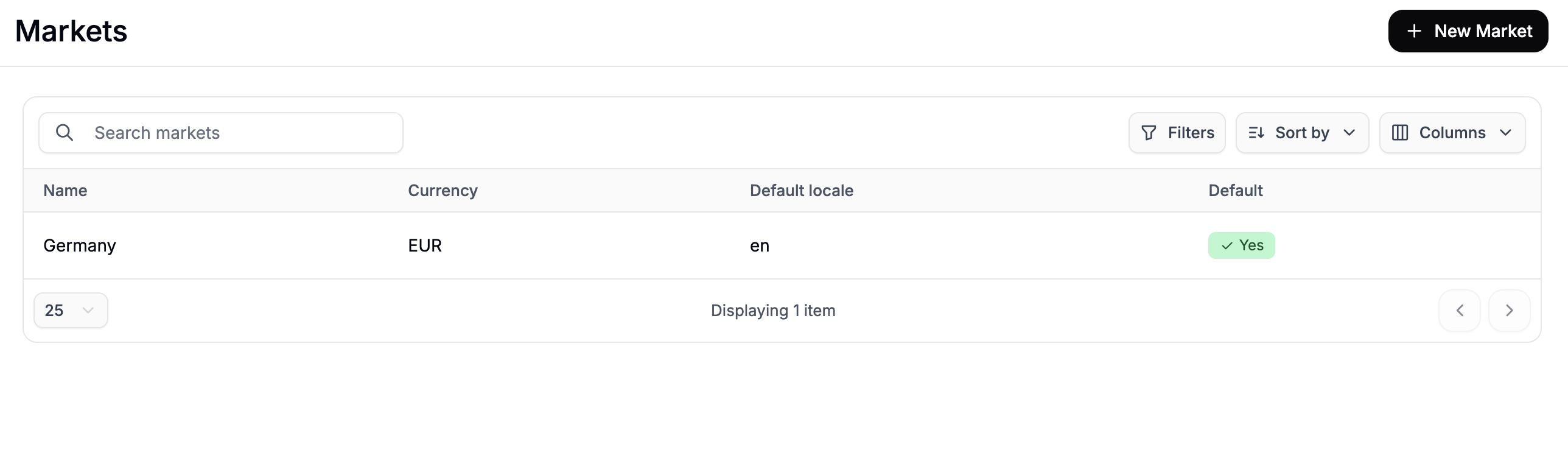Click the sort arrows icon

point(1256,133)
